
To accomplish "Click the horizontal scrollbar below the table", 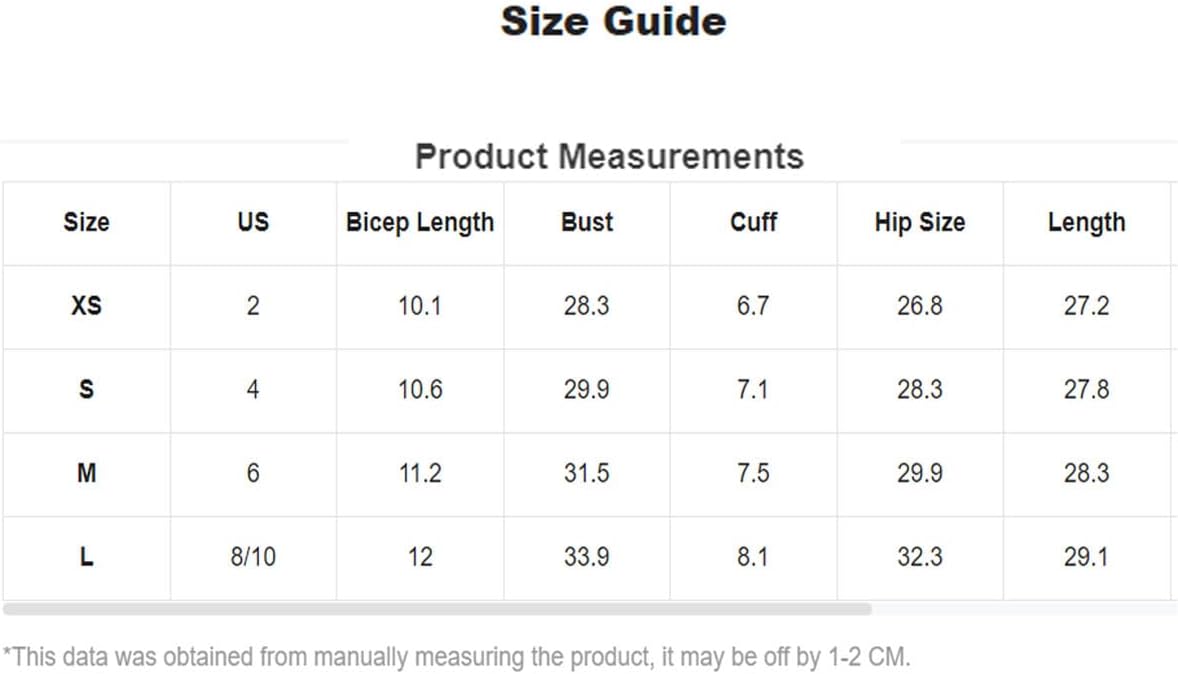I will 436,609.
